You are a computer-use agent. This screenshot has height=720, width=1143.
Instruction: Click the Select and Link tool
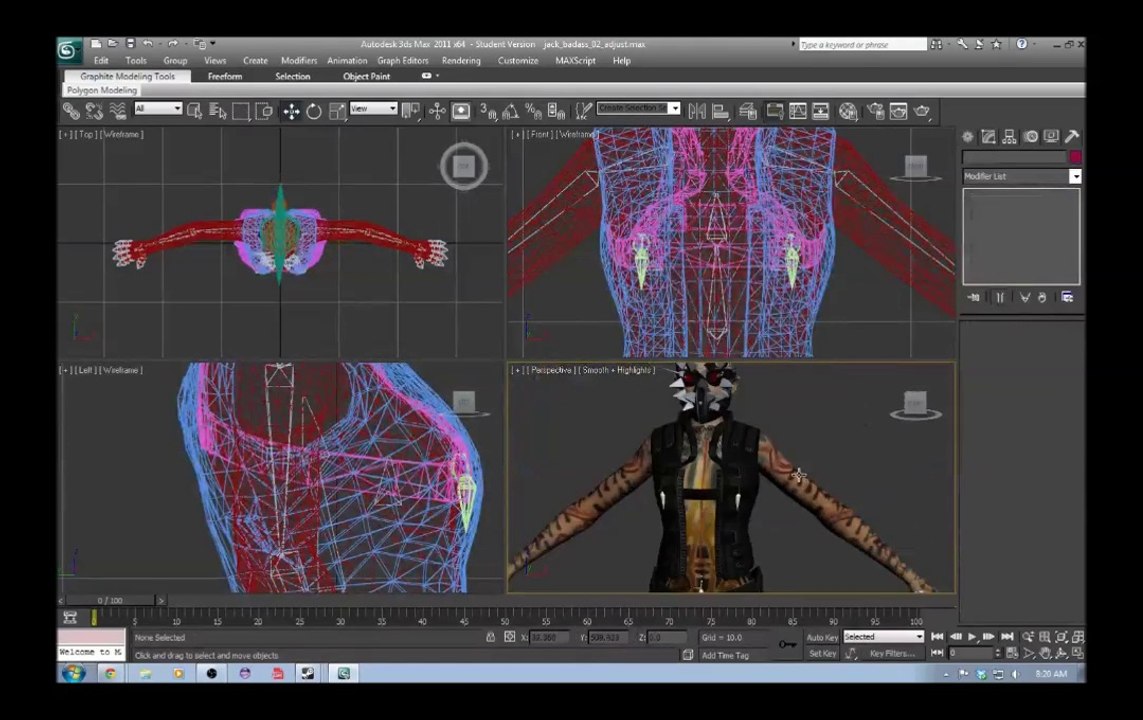(71, 111)
